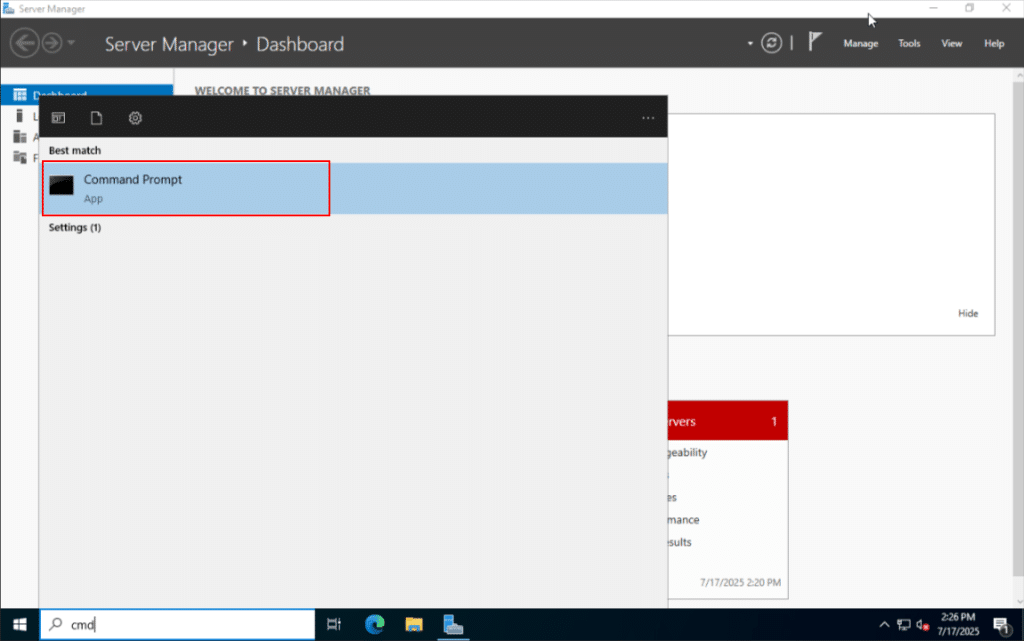
Task: Click the WELCOME TO SERVER MANAGER heading
Action: pos(282,90)
